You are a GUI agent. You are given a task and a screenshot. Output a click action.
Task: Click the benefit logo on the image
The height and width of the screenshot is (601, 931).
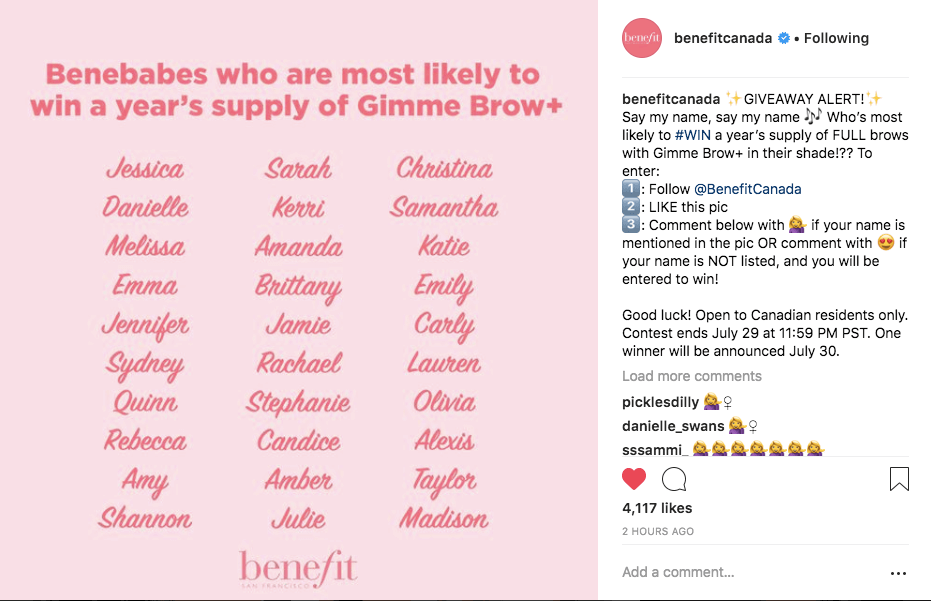coord(298,569)
